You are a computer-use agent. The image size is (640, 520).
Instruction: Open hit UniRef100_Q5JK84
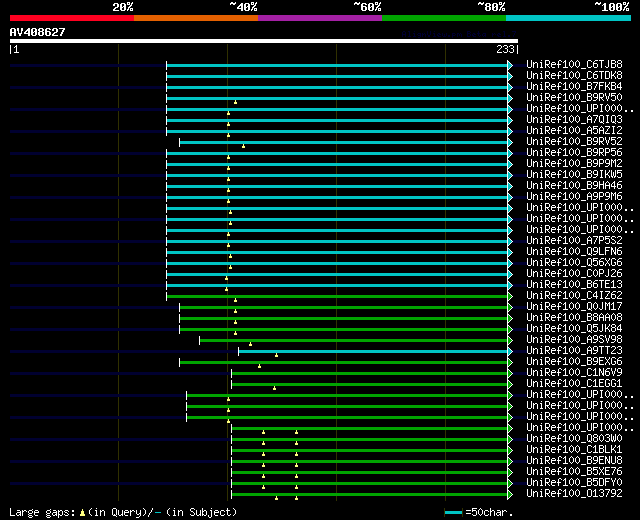[574, 329]
